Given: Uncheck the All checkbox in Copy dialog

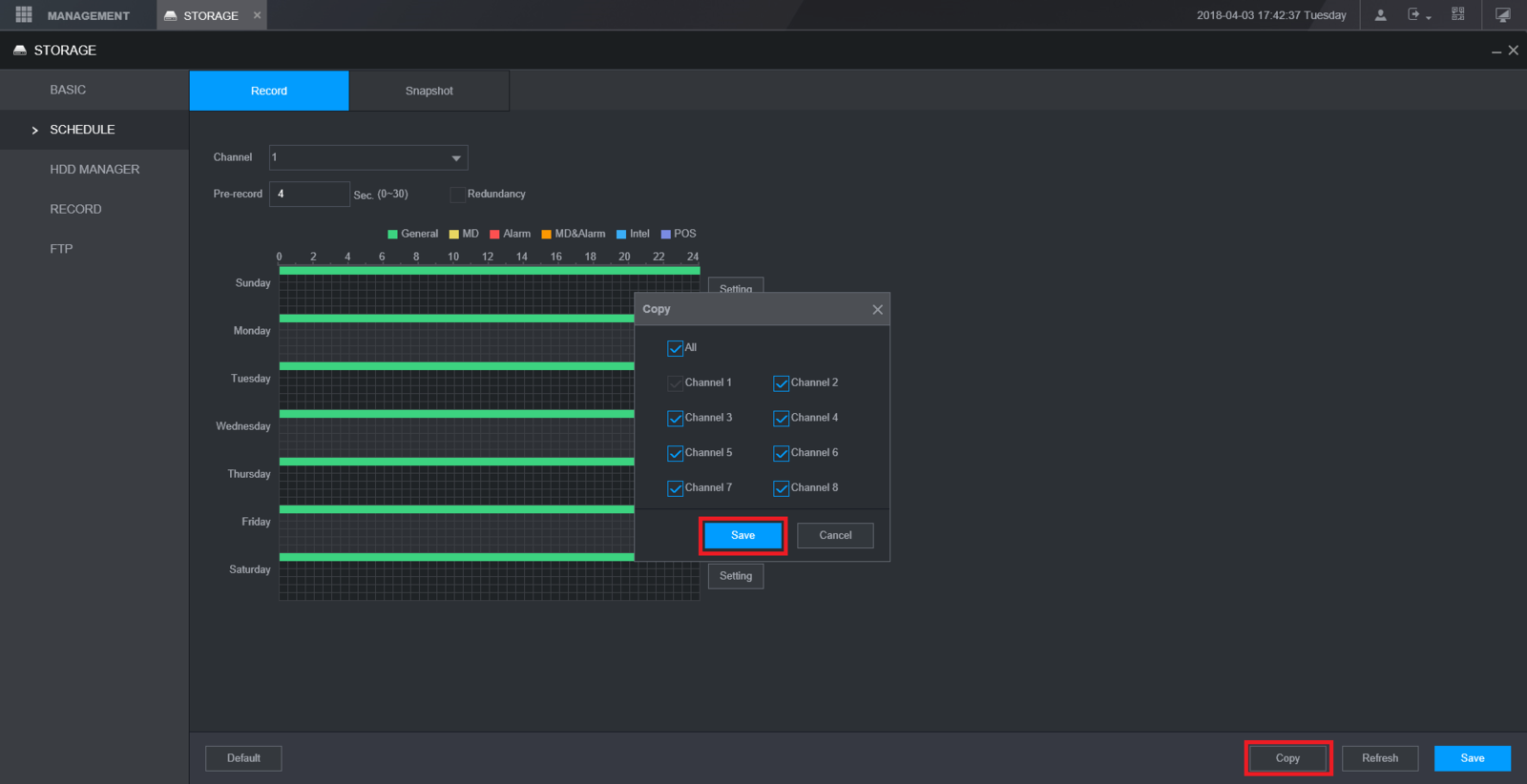Looking at the screenshot, I should 676,348.
